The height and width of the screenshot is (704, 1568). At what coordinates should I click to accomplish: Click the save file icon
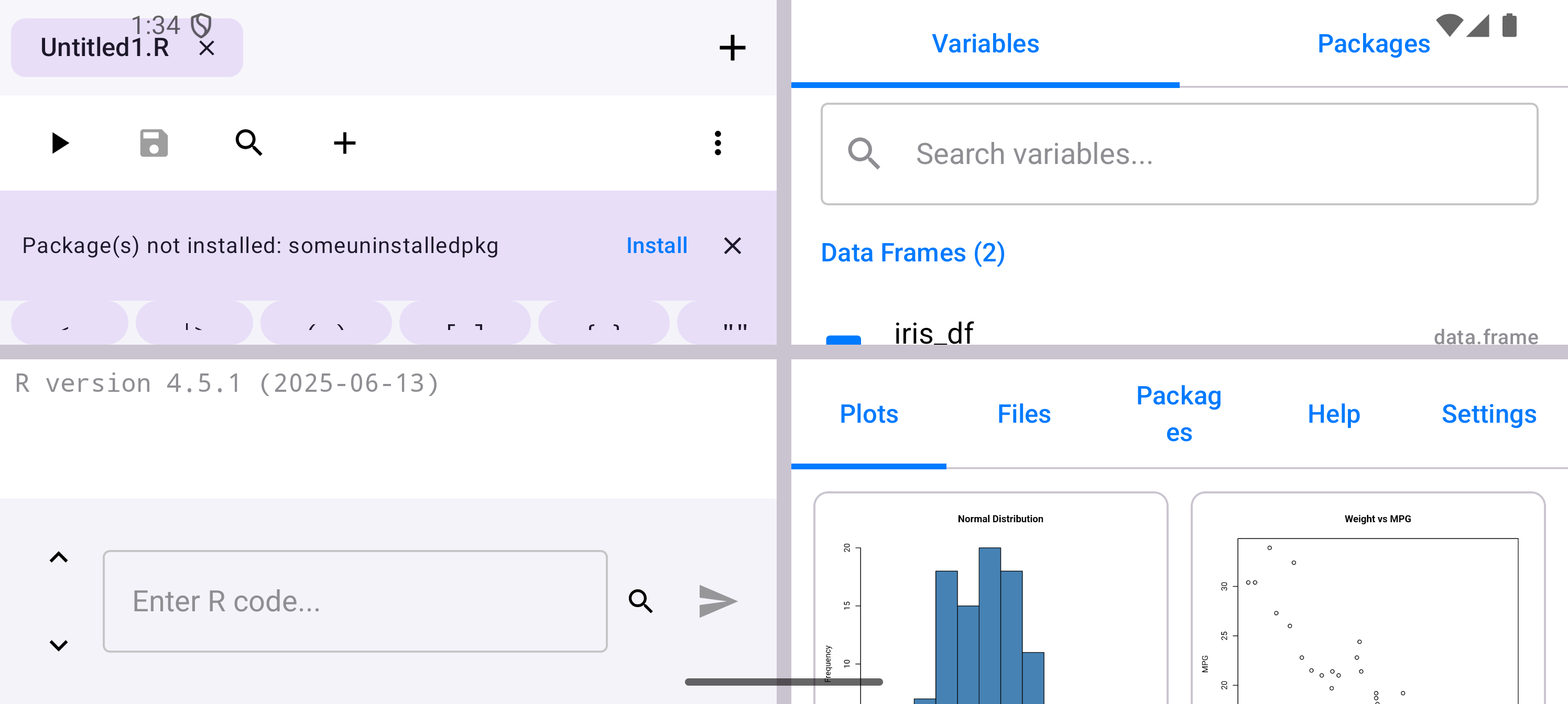154,144
